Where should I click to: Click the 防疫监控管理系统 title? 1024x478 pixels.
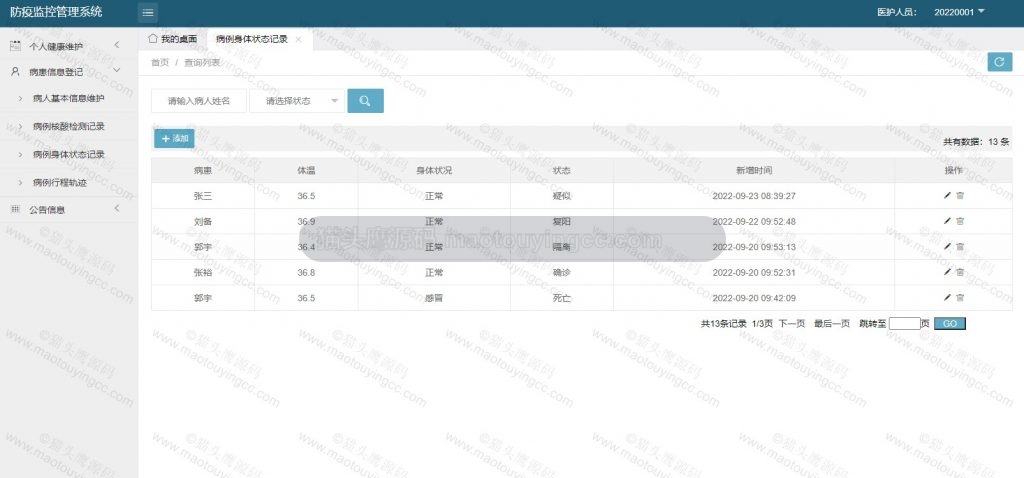tap(56, 12)
